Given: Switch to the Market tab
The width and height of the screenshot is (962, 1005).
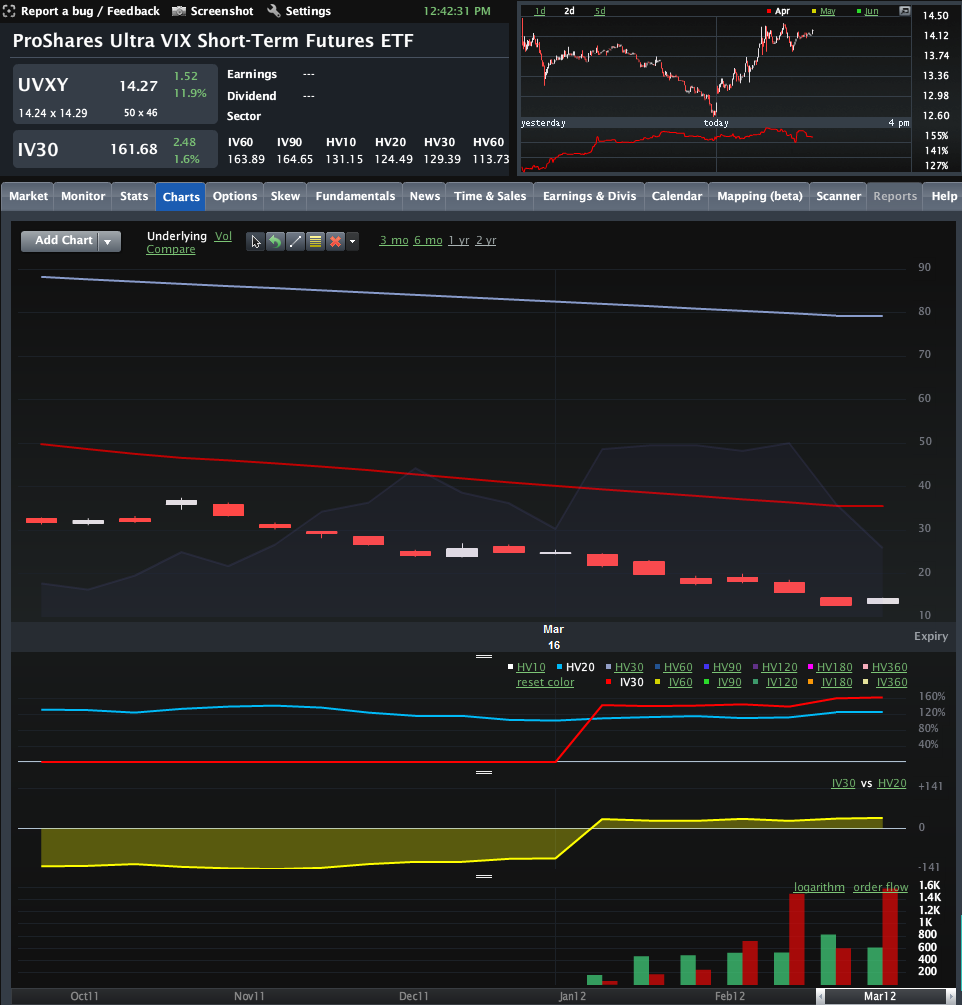Looking at the screenshot, I should coord(28,196).
